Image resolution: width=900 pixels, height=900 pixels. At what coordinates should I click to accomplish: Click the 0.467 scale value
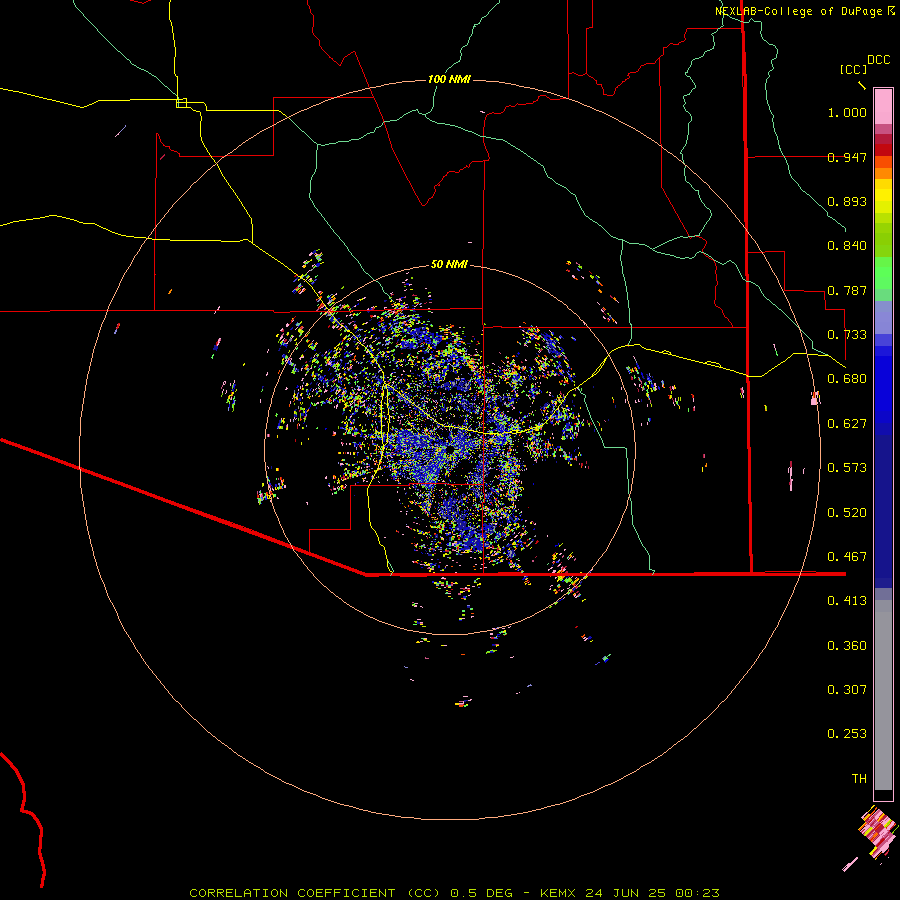pyautogui.click(x=847, y=557)
